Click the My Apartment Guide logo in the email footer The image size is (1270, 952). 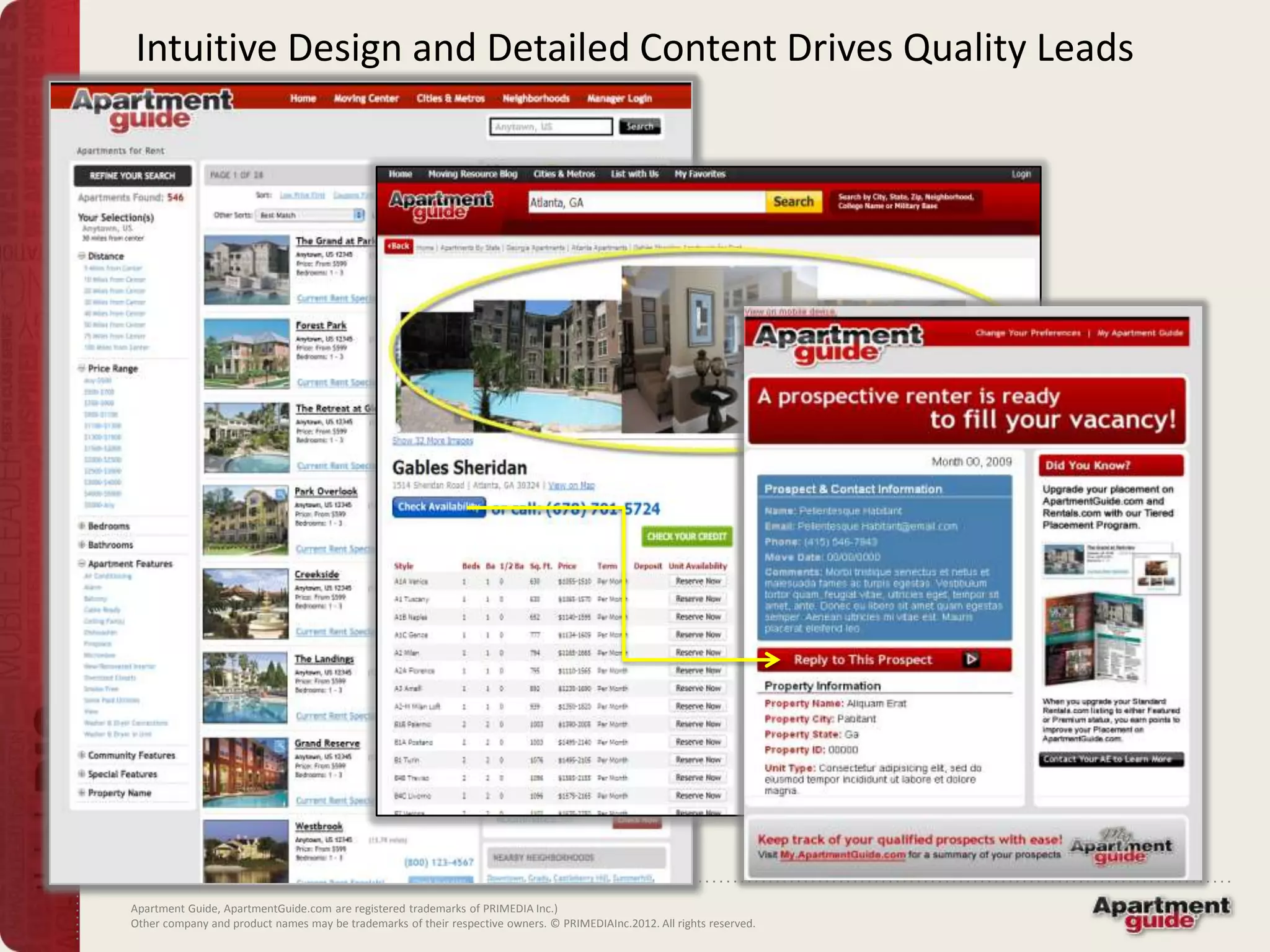[x=1121, y=847]
